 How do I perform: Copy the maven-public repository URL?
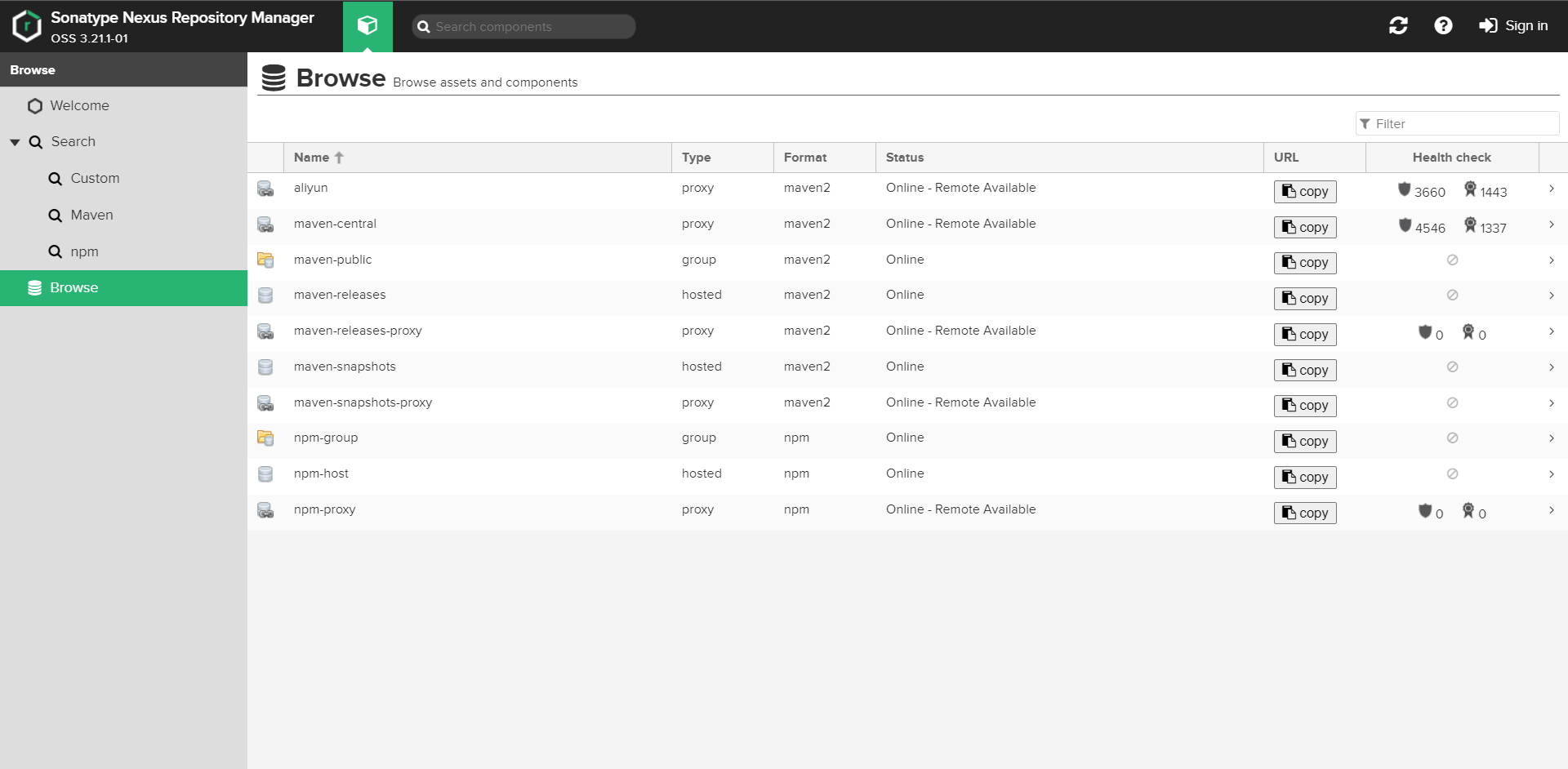pyautogui.click(x=1305, y=263)
